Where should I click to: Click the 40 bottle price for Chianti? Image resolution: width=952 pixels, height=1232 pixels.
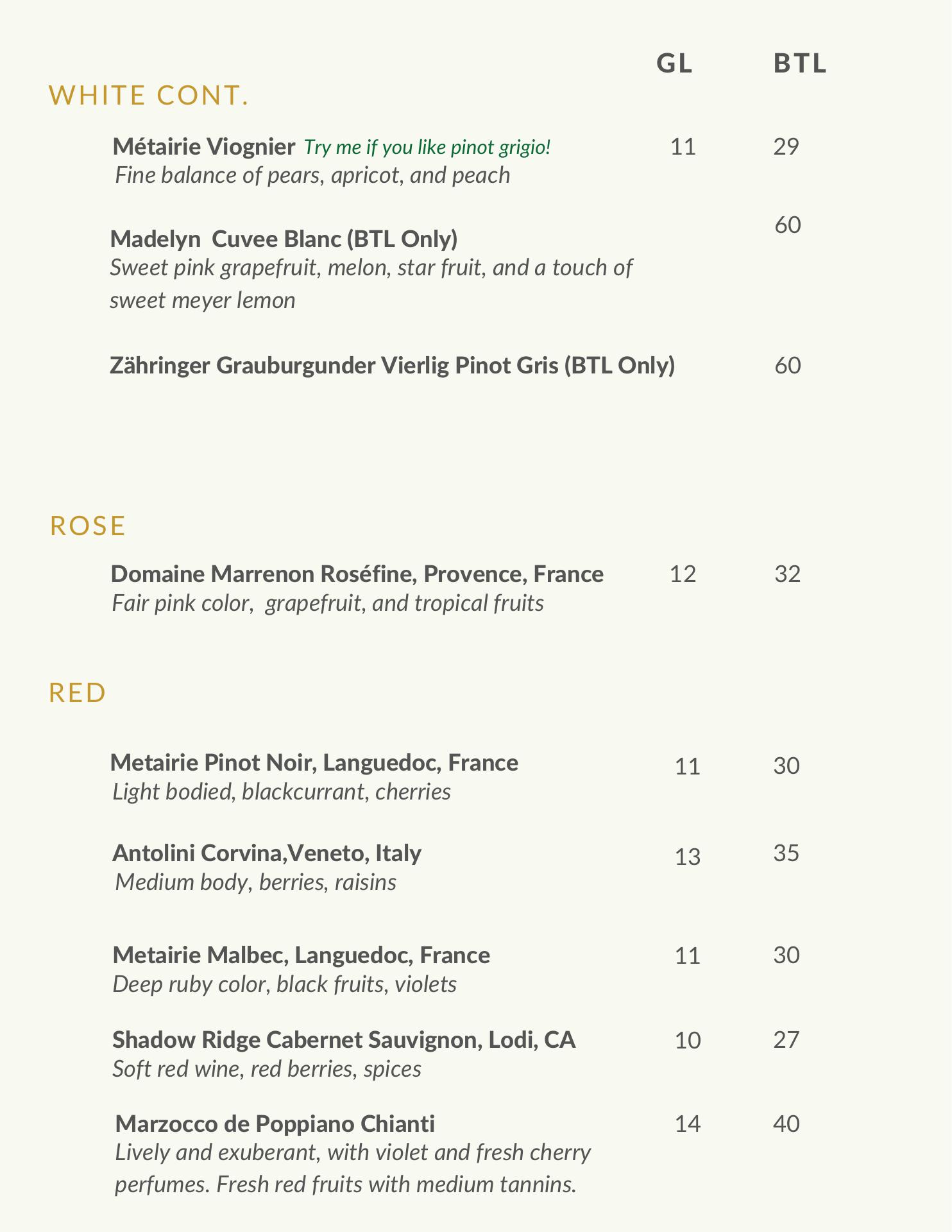point(786,1124)
